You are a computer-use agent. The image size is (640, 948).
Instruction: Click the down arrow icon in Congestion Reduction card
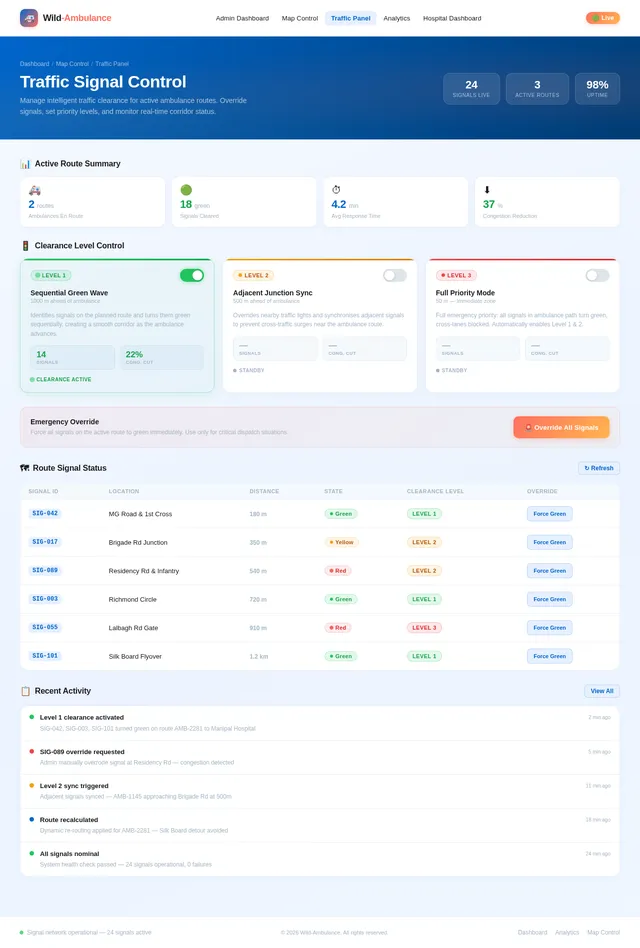[x=487, y=190]
